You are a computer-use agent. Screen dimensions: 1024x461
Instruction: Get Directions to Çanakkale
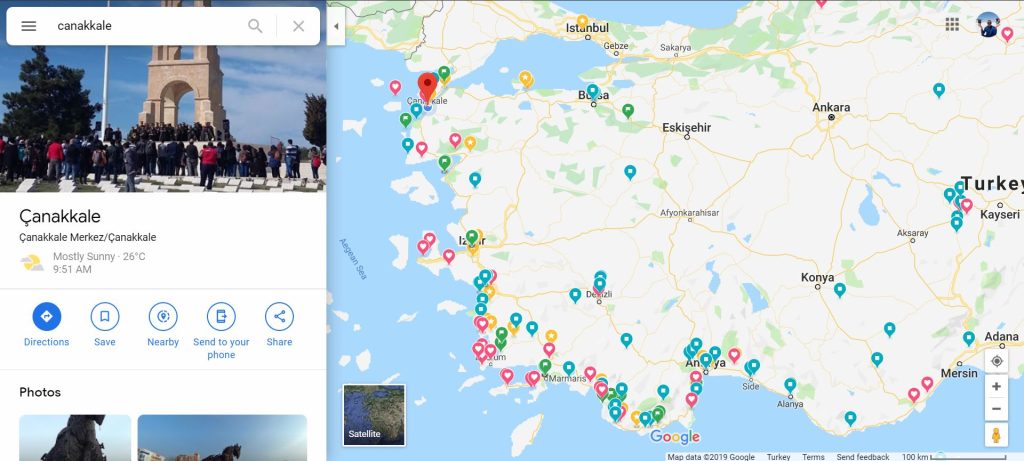click(46, 318)
